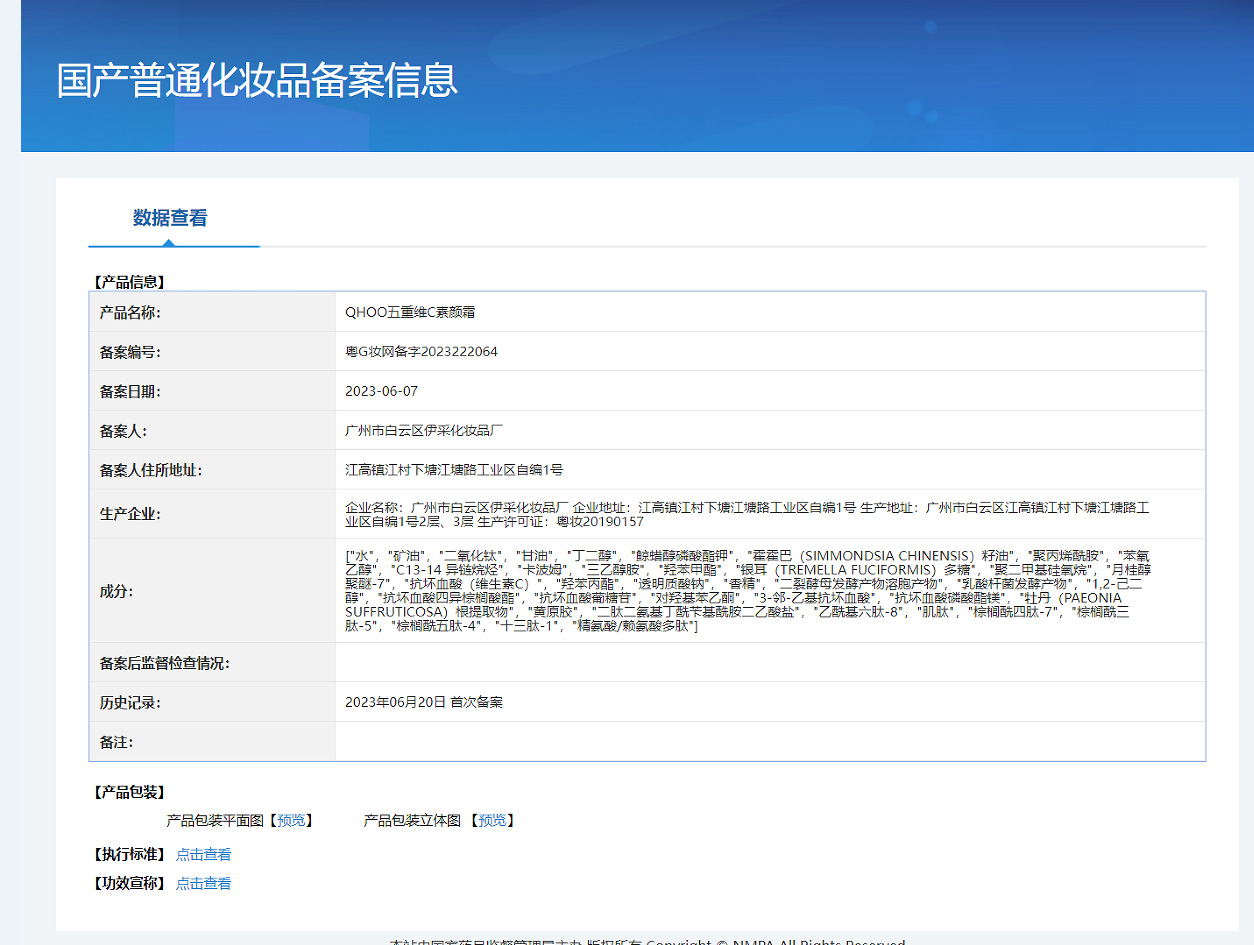Click the 成分 row label
This screenshot has height=945, width=1254.
pos(115,590)
